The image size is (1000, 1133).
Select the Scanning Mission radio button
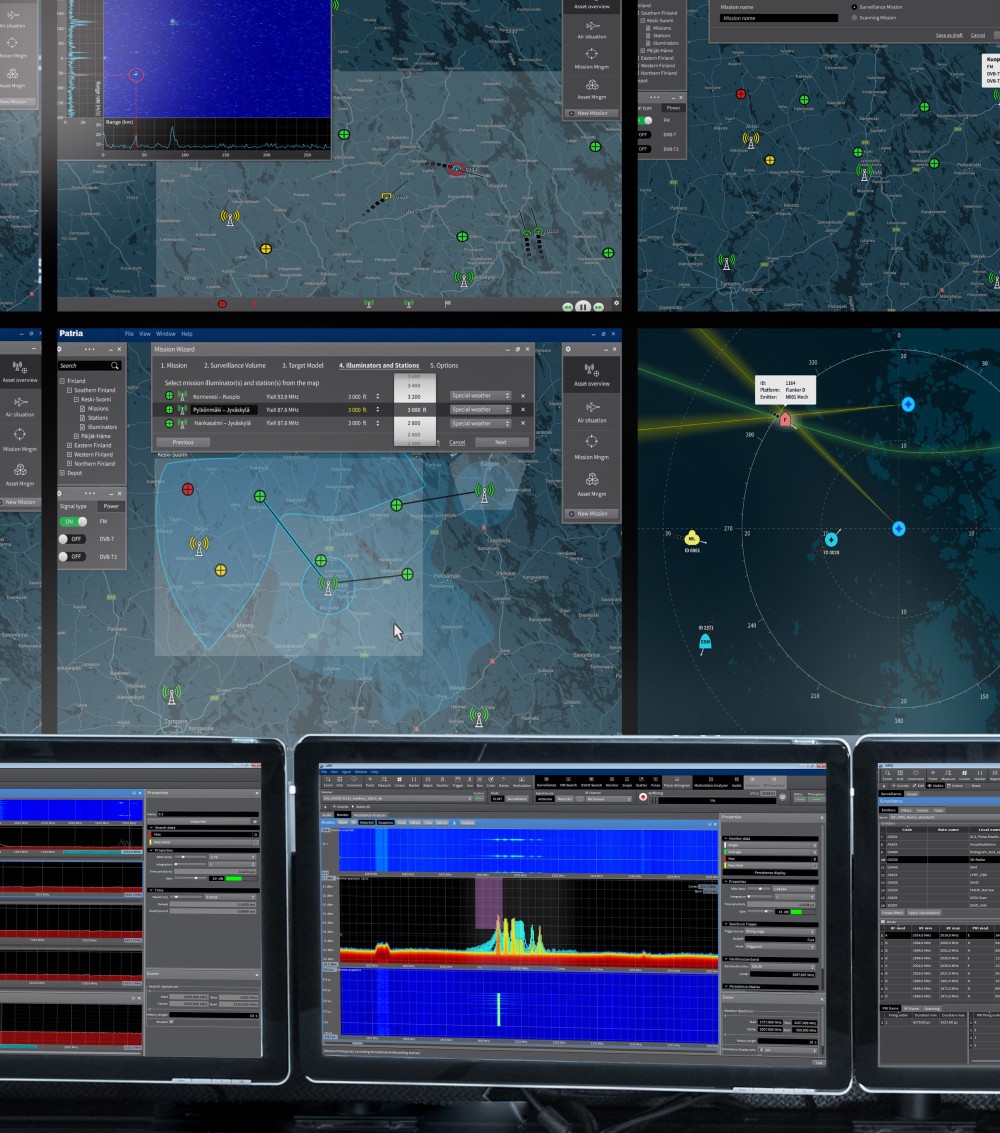854,17
